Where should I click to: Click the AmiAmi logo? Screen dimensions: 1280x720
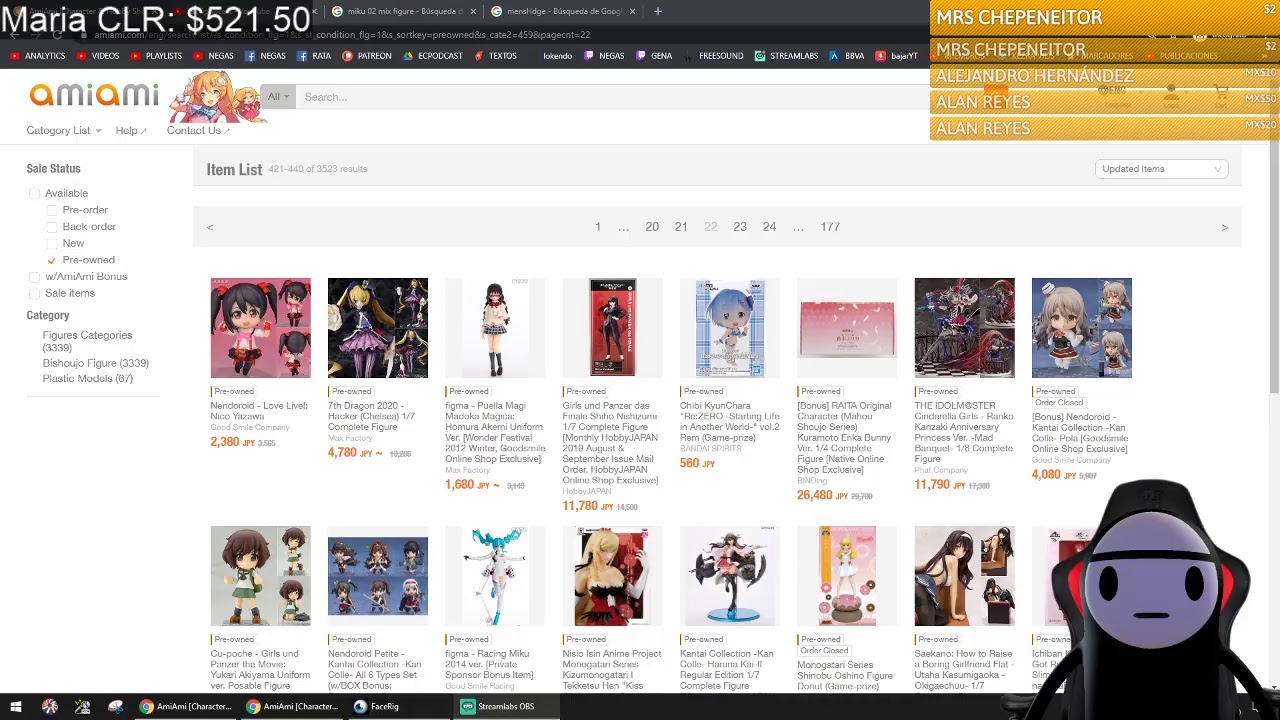pyautogui.click(x=94, y=95)
